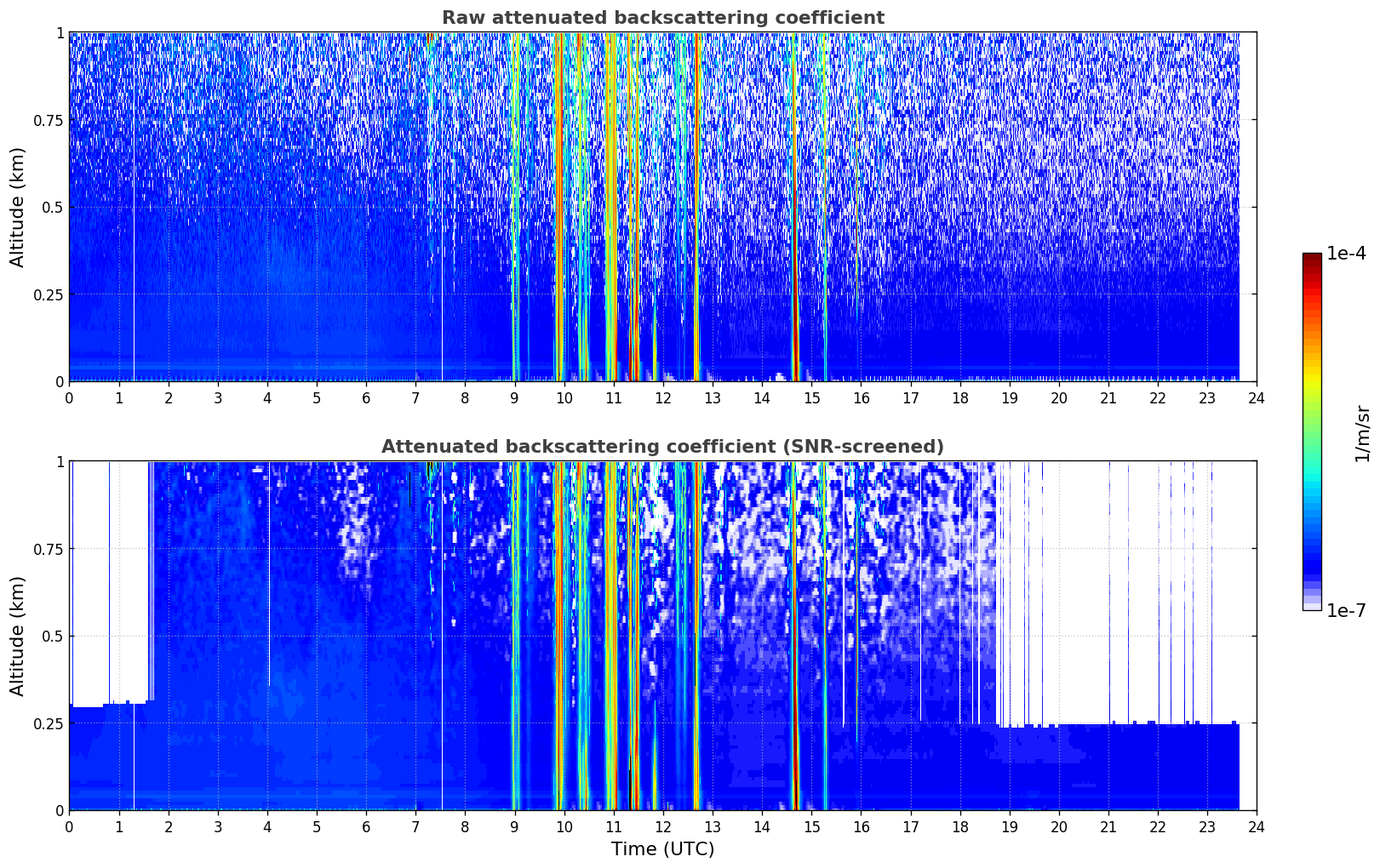Click the hour 18 tick on top plot axis
Viewport: 1380px width, 868px height.
(x=959, y=398)
